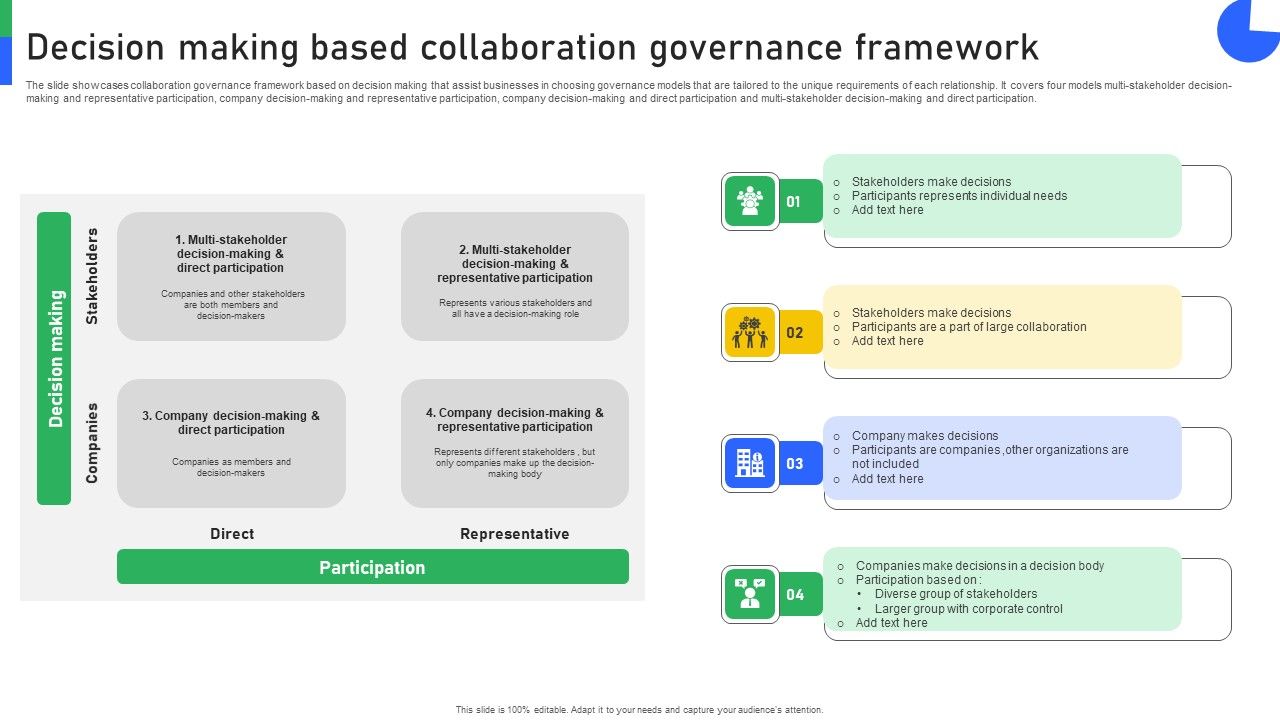The image size is (1280, 720).
Task: Select text 'Companies as members and decision-makers'
Action: click(x=231, y=467)
